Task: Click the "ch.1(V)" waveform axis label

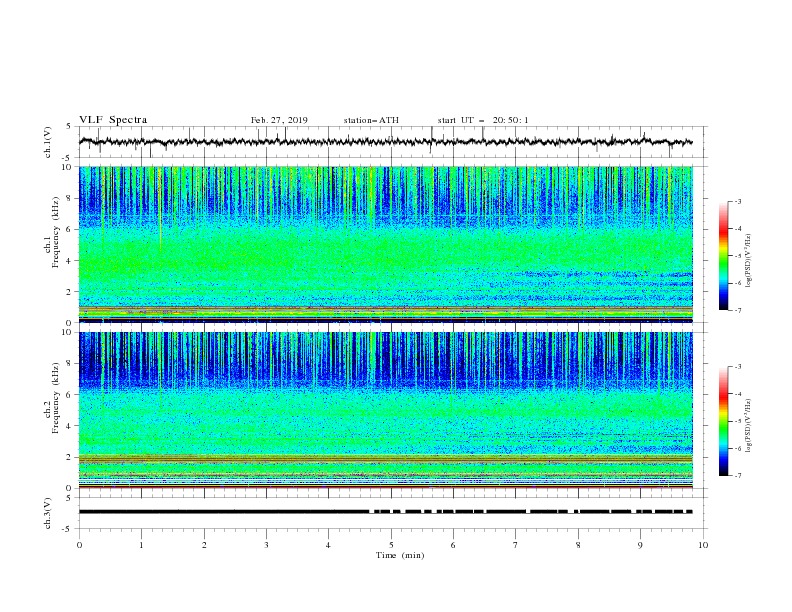Action: coord(48,142)
